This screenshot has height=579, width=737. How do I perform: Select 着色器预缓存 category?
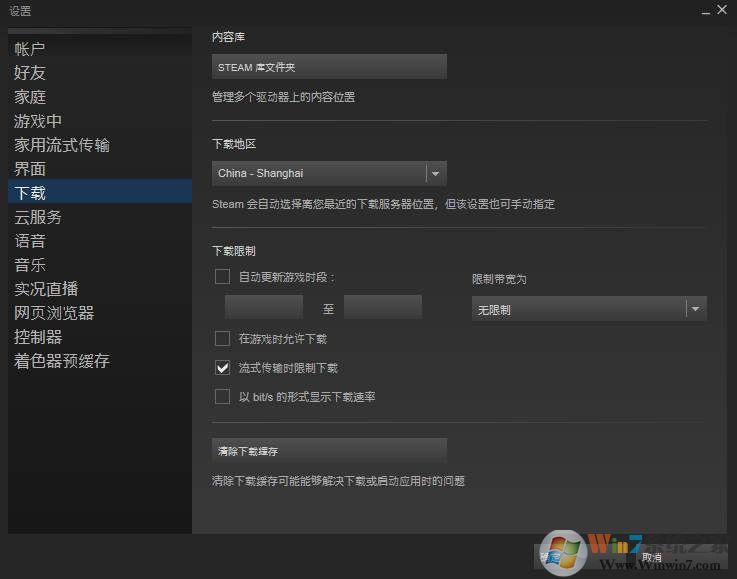(62, 361)
